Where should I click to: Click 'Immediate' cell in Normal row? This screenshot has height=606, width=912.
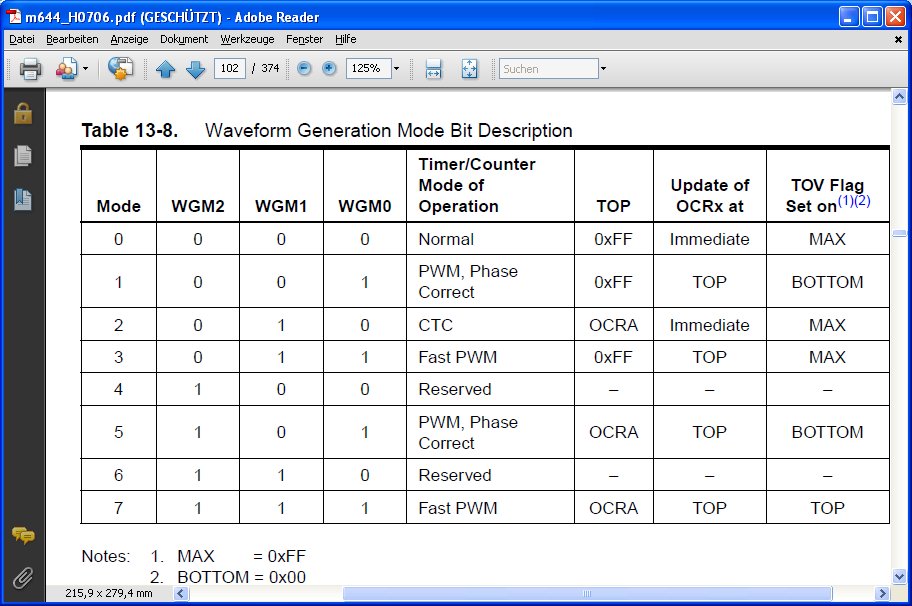[710, 239]
